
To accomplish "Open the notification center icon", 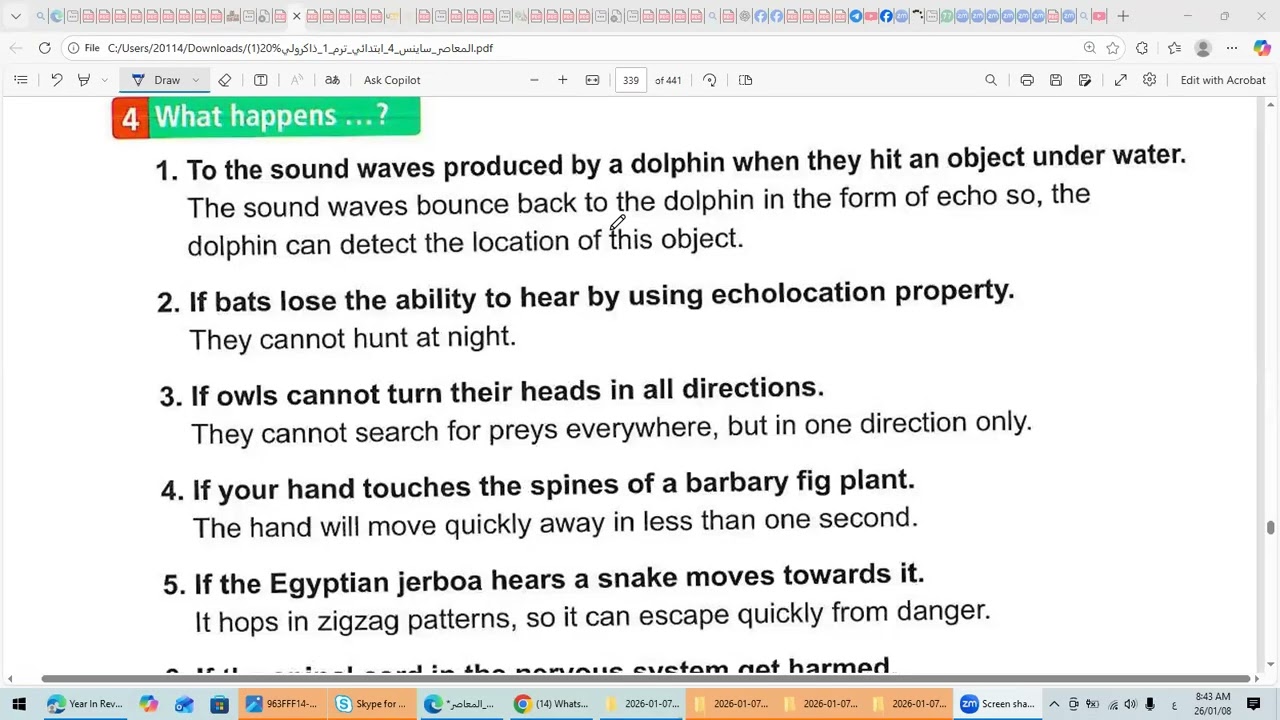I will [x=1254, y=704].
